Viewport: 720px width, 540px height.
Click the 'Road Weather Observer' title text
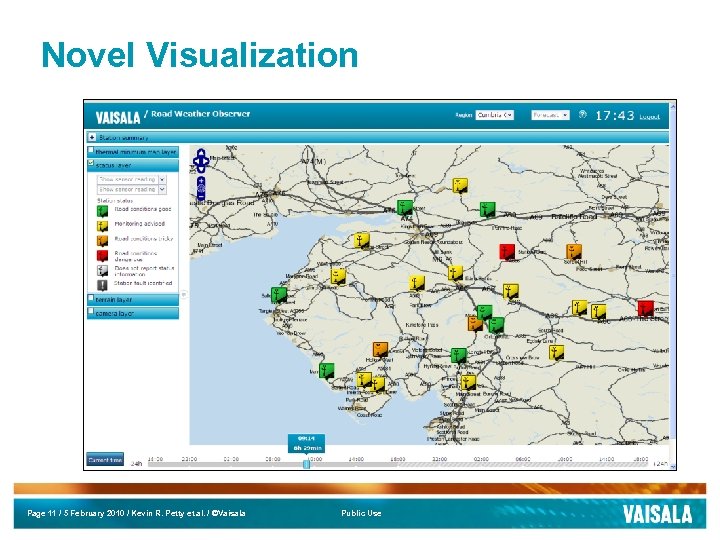pos(201,113)
